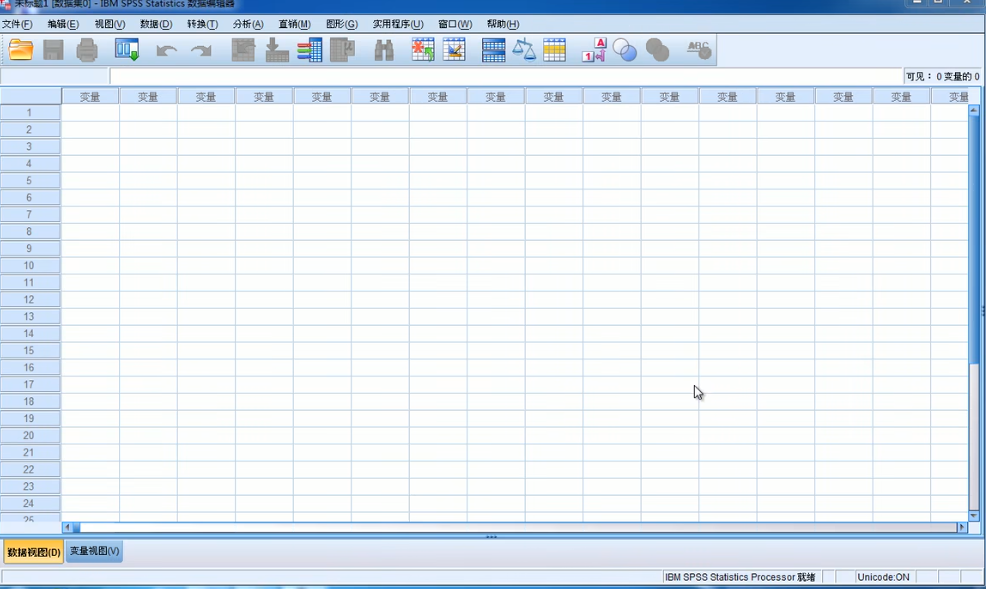
Task: Click the Go to case icon
Action: coord(243,50)
